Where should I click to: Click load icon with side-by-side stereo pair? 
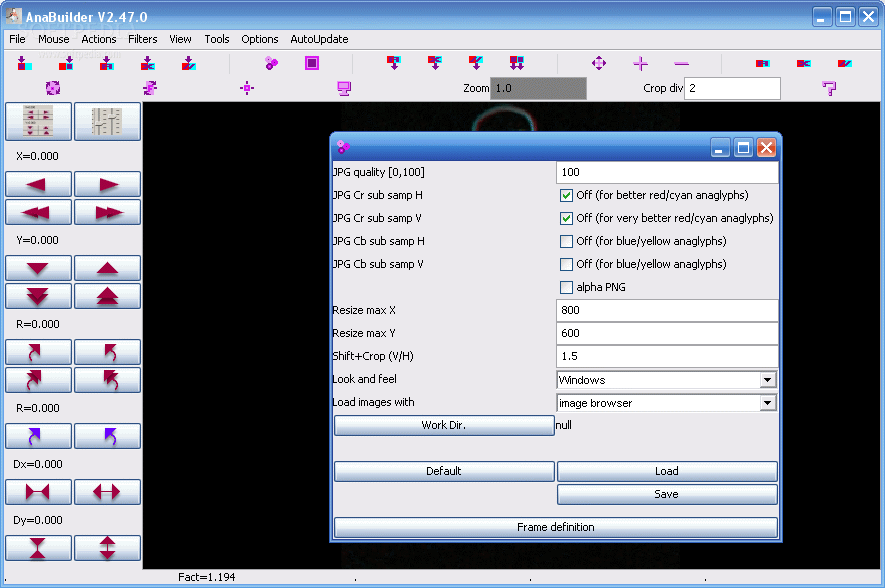pos(106,63)
